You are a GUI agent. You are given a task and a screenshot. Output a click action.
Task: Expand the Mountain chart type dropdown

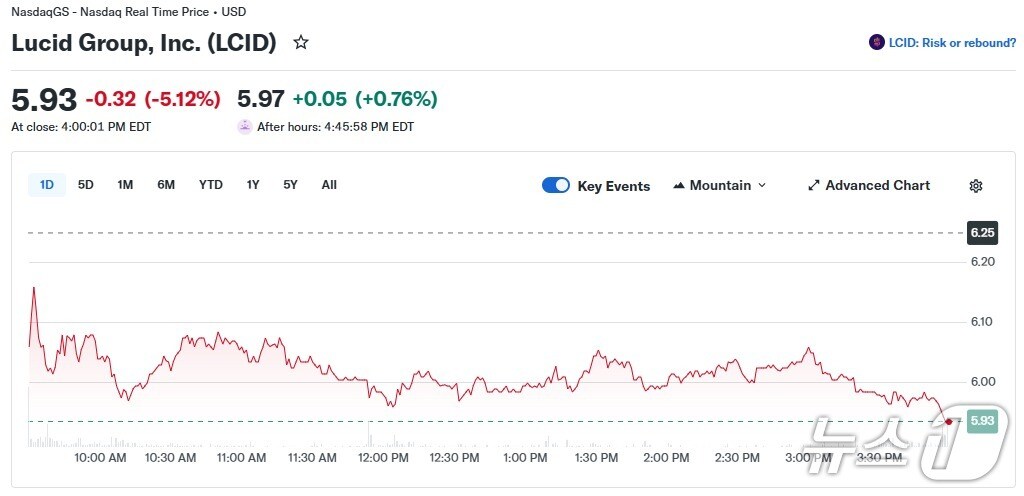click(x=762, y=186)
